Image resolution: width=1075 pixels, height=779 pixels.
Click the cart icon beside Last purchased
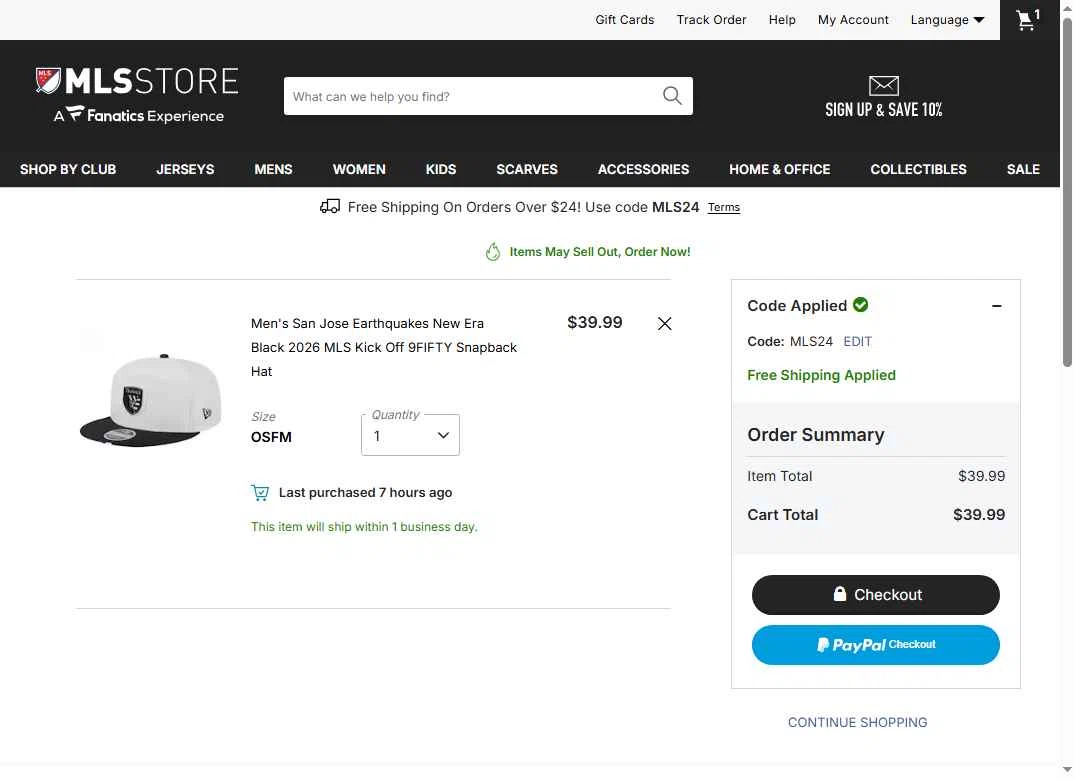[x=260, y=492]
